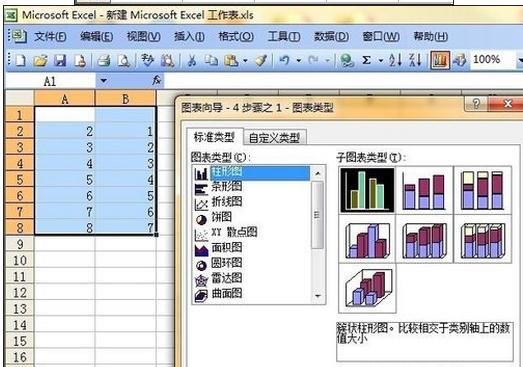
Task: Click the Print icon in toolbar
Action: tap(104, 60)
